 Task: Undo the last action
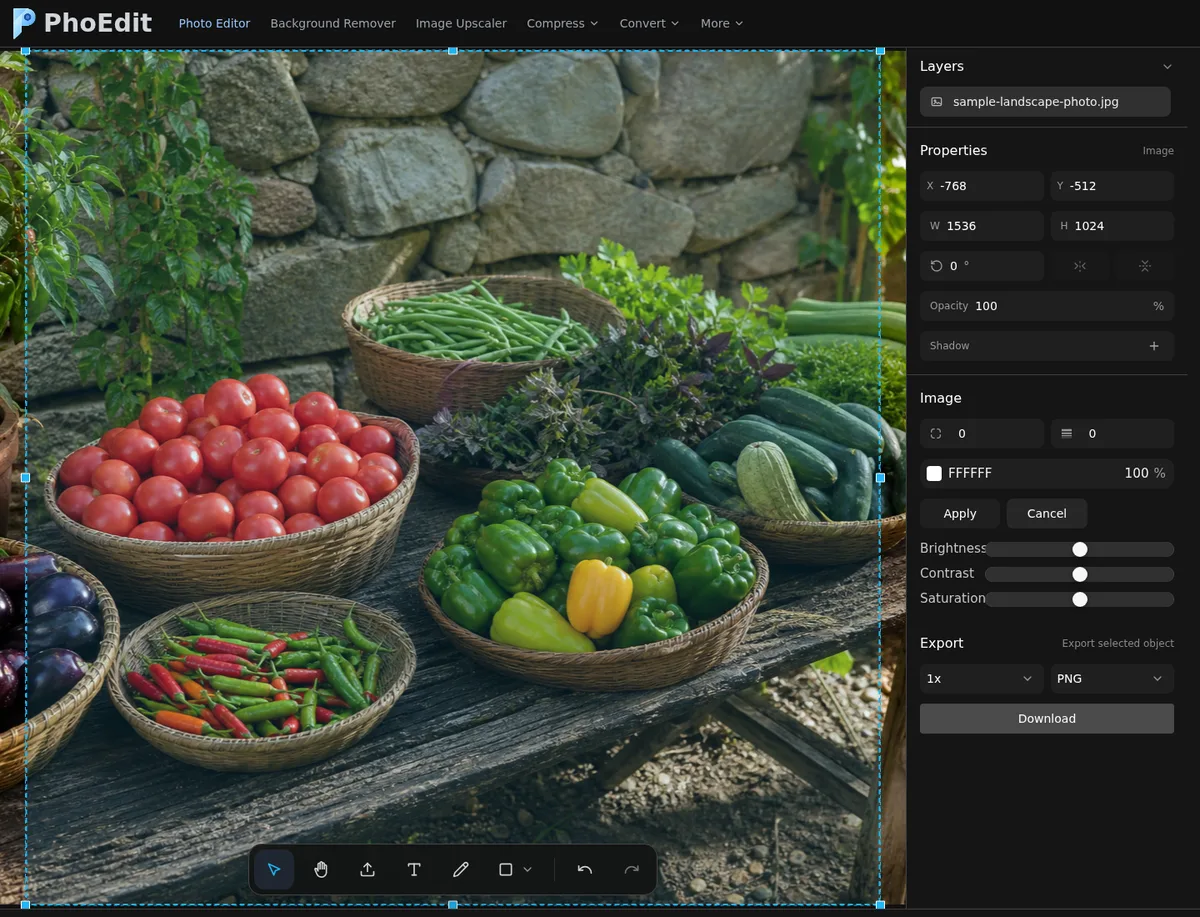(x=585, y=870)
